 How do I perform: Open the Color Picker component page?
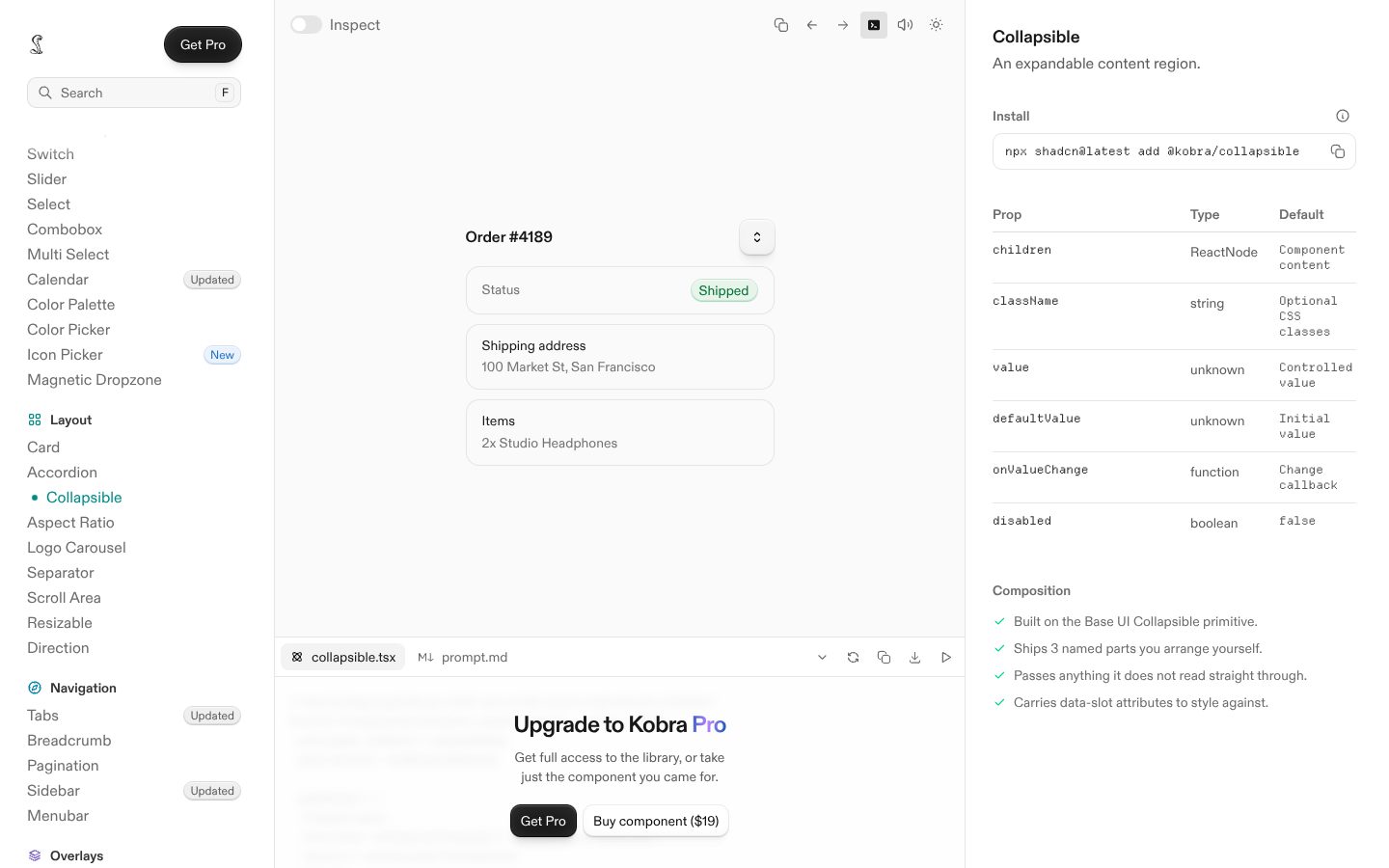click(68, 330)
